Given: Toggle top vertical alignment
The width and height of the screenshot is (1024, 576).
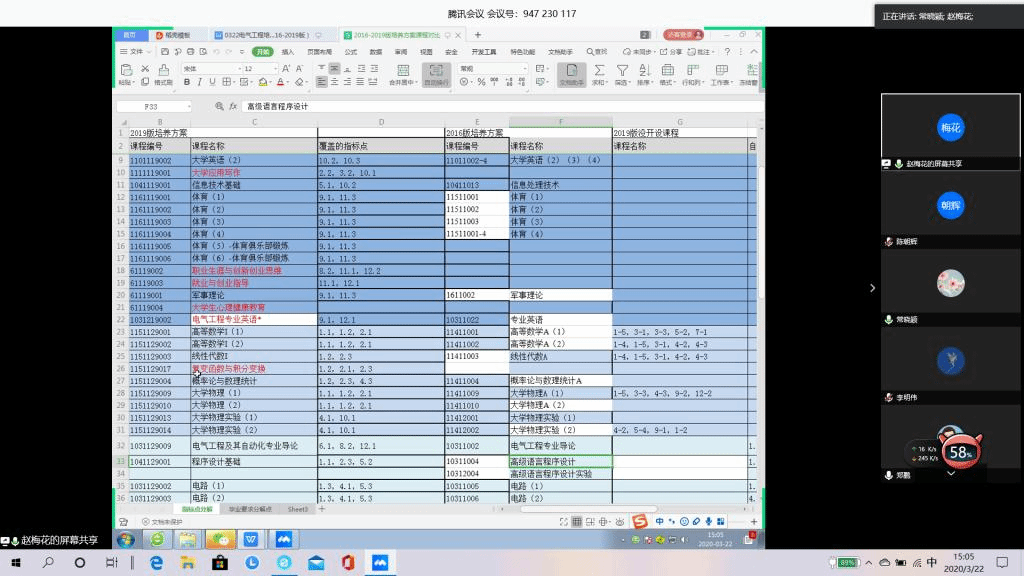Looking at the screenshot, I should 321,69.
